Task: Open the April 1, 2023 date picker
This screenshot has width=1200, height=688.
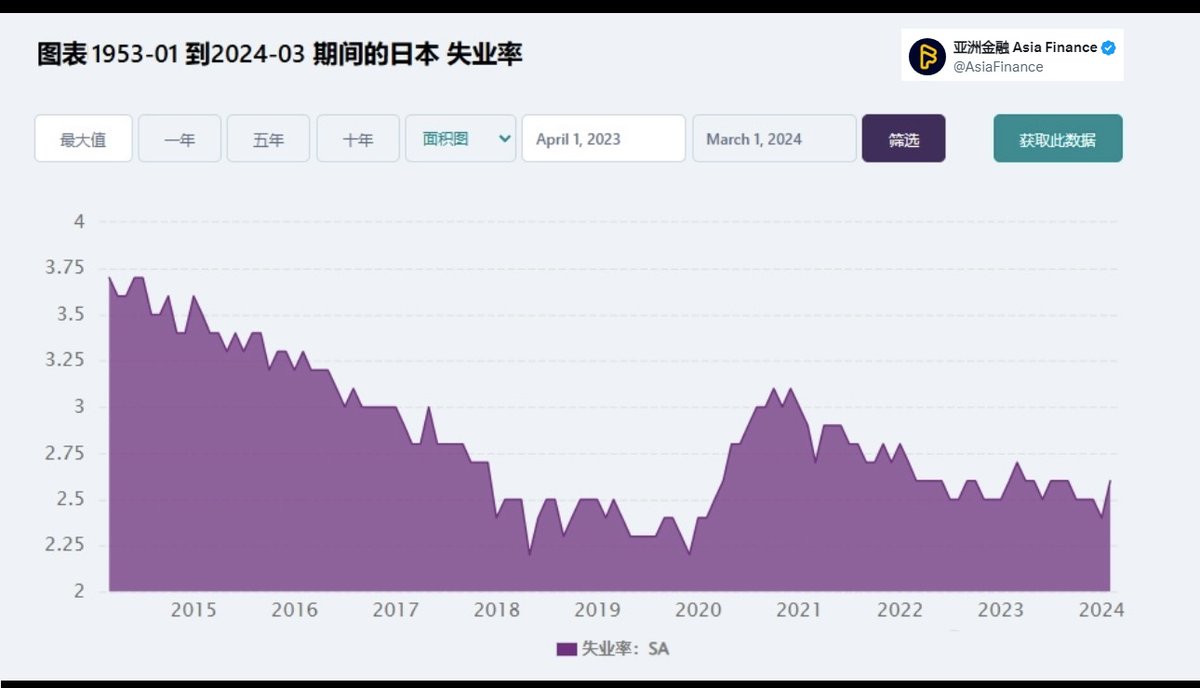Action: tap(603, 138)
